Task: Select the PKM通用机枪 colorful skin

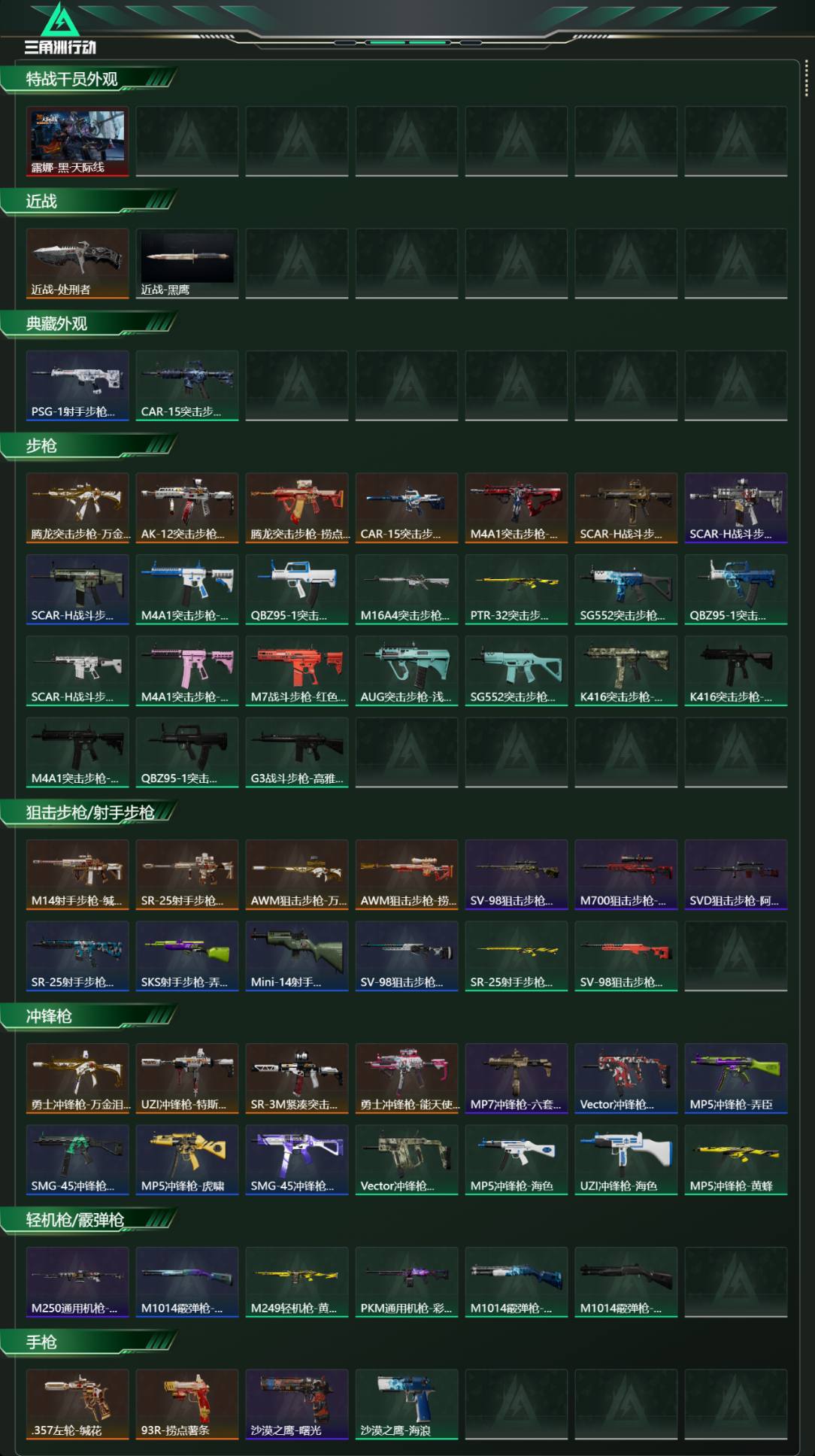Action: click(407, 1282)
